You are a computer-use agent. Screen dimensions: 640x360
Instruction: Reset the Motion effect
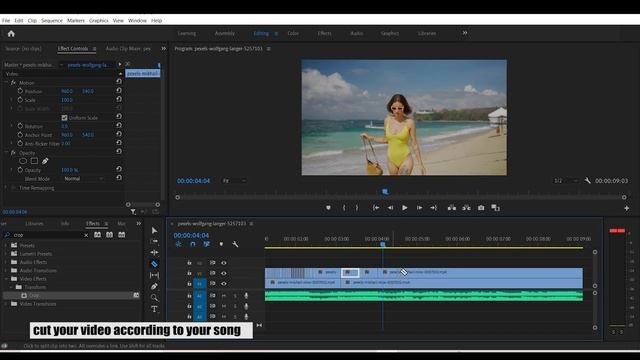[x=119, y=81]
